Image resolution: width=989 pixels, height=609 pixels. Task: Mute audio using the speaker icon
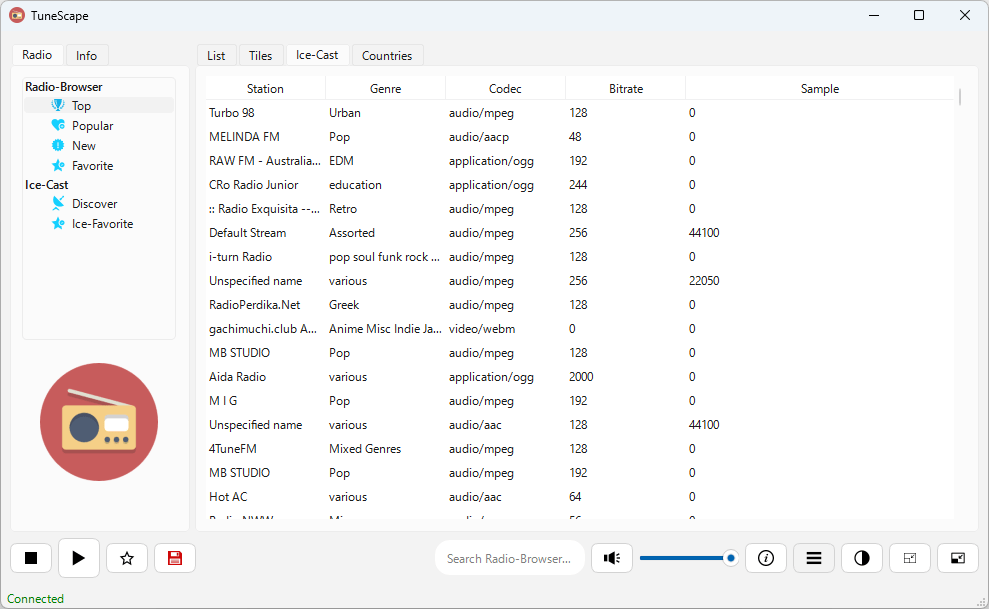(612, 558)
